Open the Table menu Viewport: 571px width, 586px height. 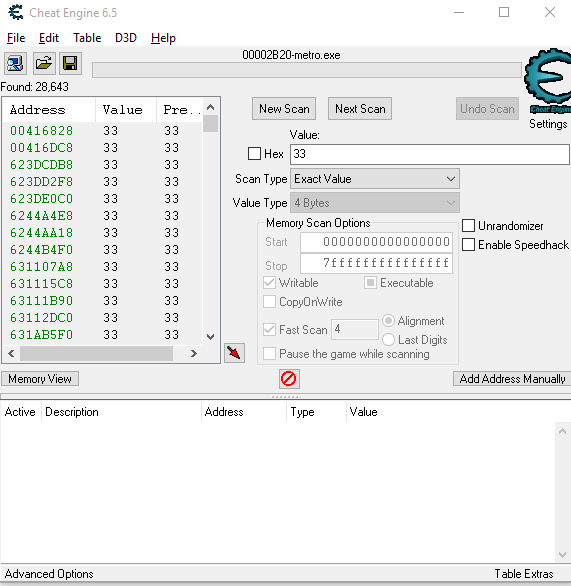click(x=87, y=38)
